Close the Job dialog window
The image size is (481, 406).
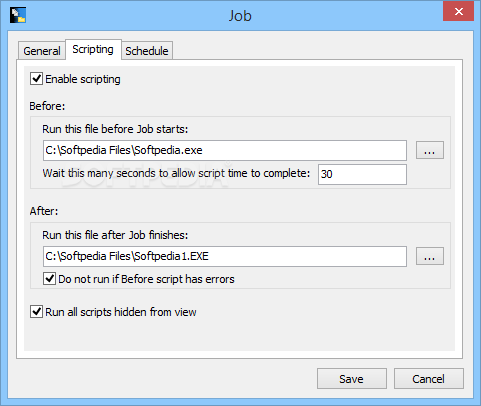click(x=458, y=12)
